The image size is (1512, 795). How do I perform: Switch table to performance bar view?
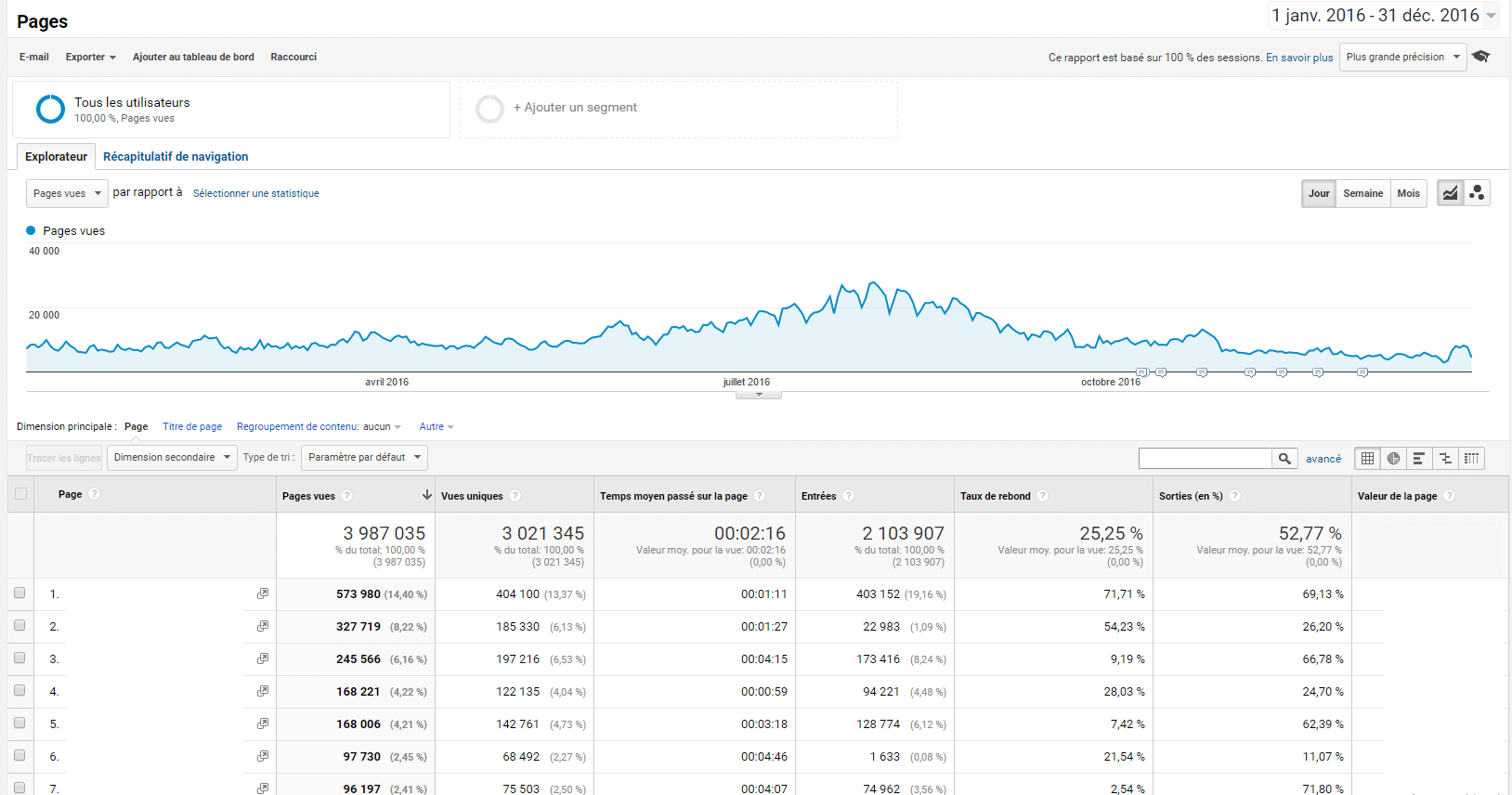[x=1419, y=458]
